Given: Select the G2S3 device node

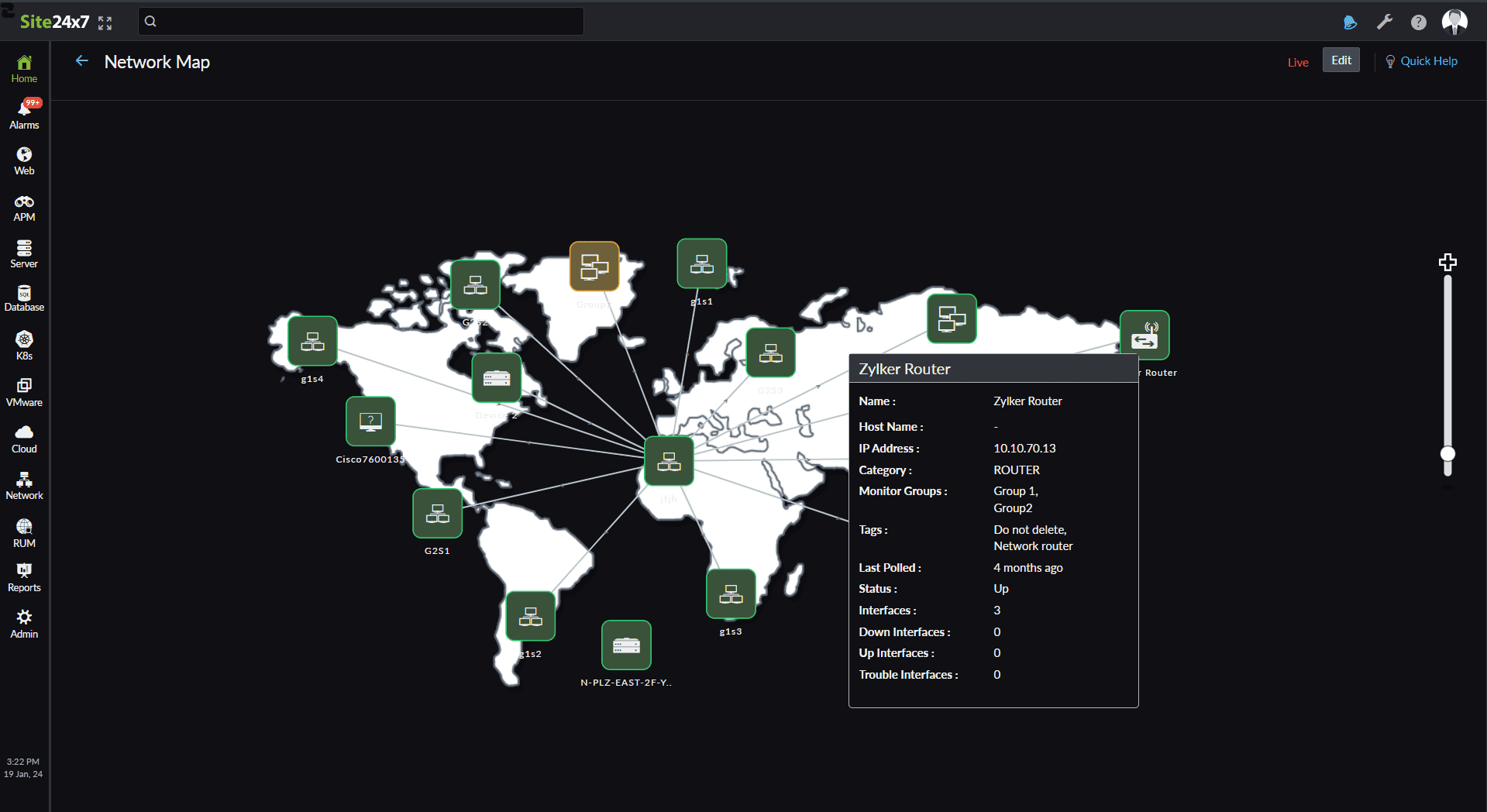Looking at the screenshot, I should [771, 353].
